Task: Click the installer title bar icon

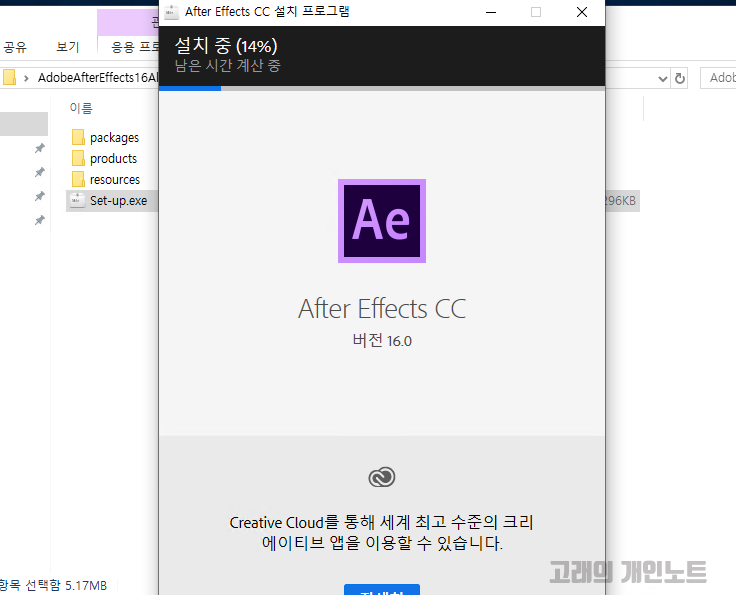Action: 171,12
